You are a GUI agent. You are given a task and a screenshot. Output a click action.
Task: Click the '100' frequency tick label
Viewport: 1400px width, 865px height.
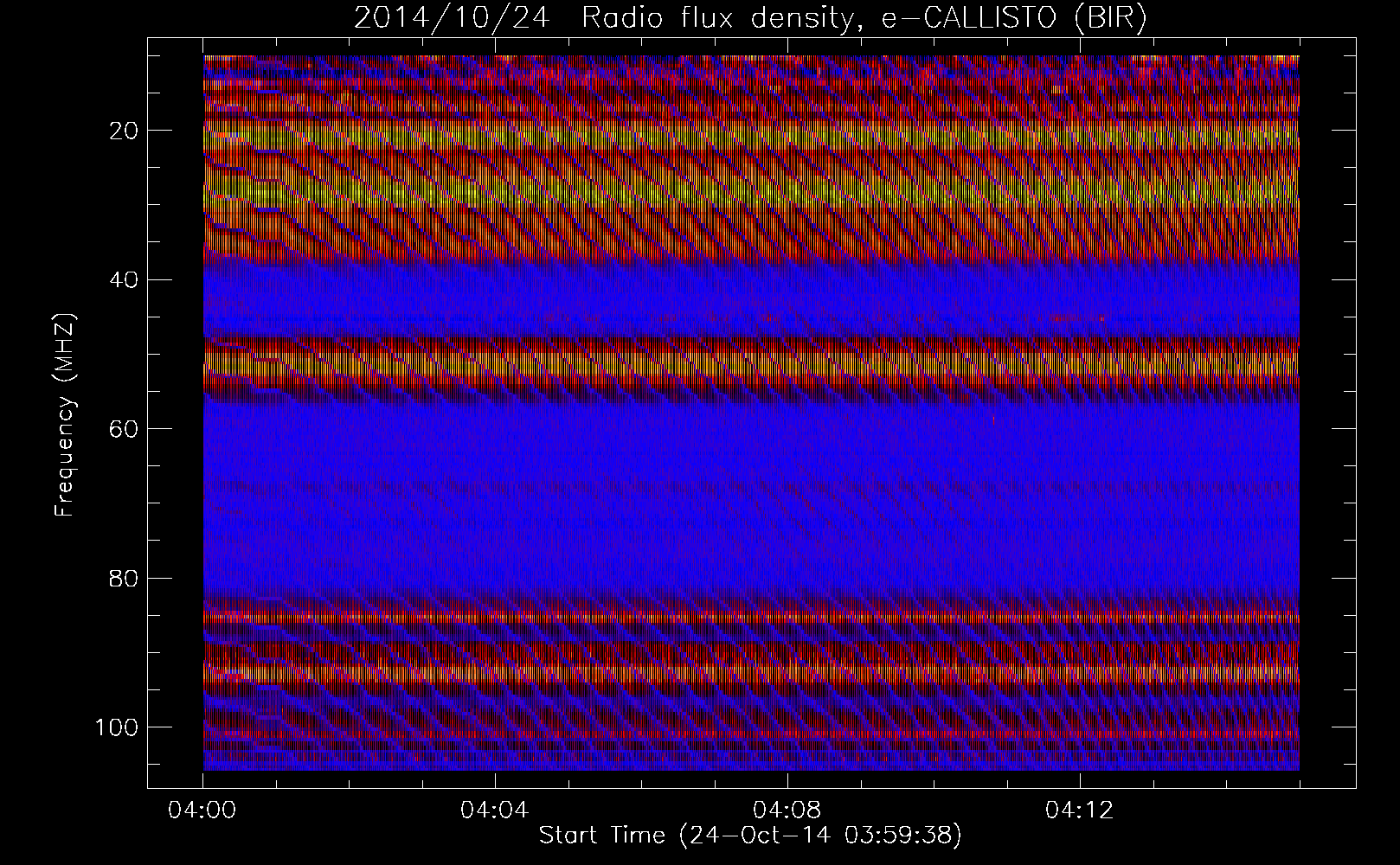(116, 727)
